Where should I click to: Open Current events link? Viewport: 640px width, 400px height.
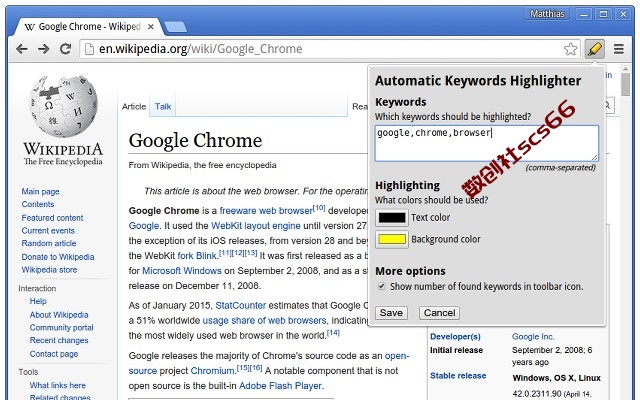pos(48,231)
